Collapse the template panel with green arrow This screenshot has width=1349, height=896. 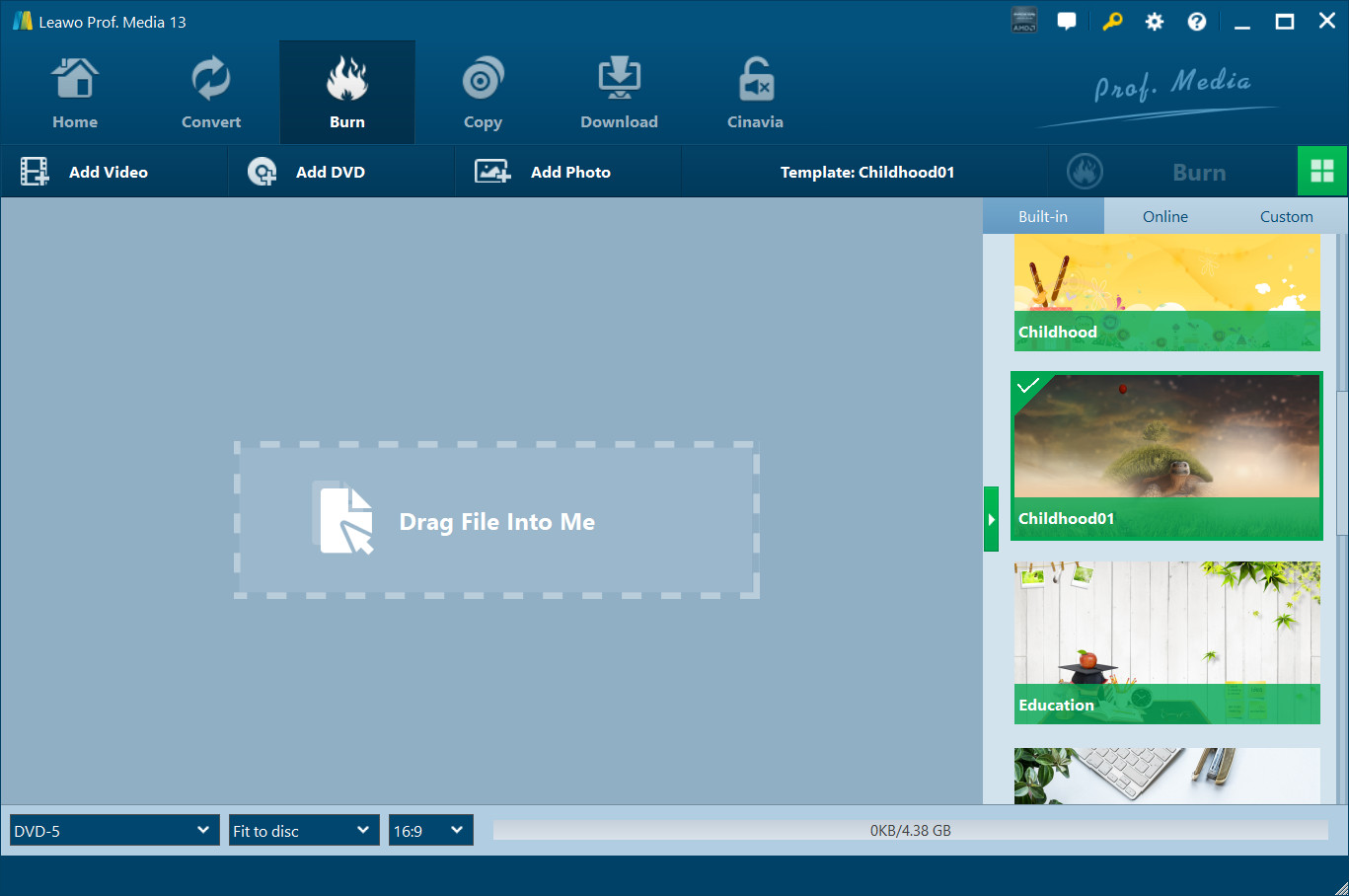tap(991, 518)
